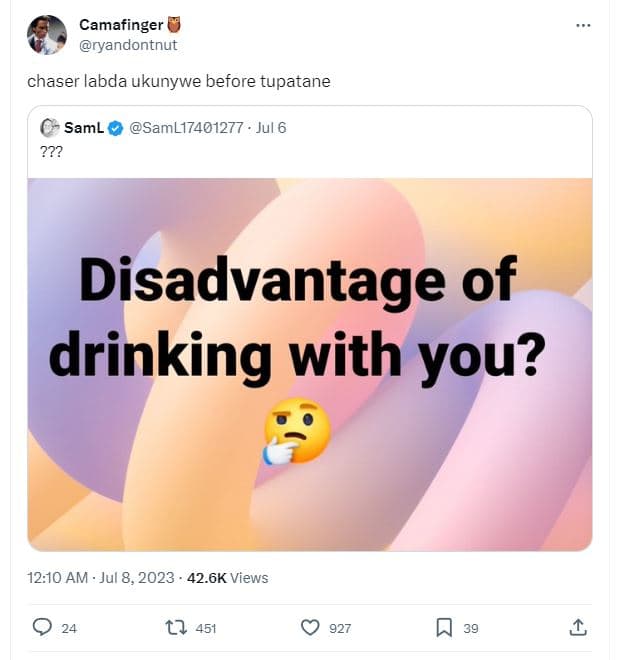
Task: Open the Jul 6 quoted tweet date
Action: pos(270,128)
